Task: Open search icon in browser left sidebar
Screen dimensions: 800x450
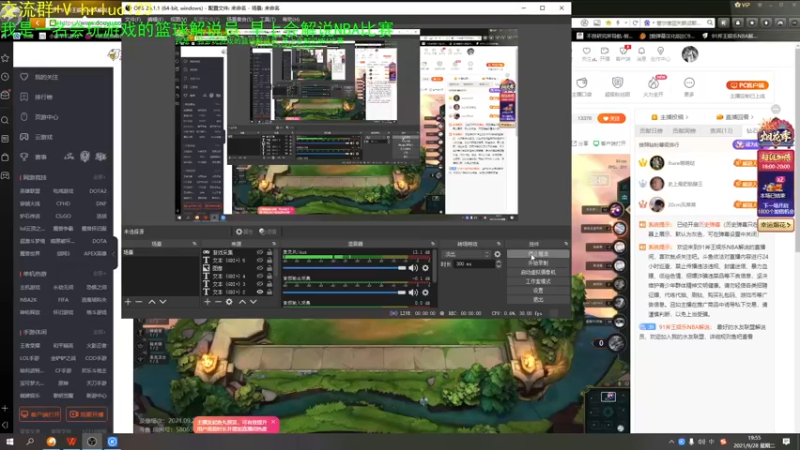Action: click(5, 120)
